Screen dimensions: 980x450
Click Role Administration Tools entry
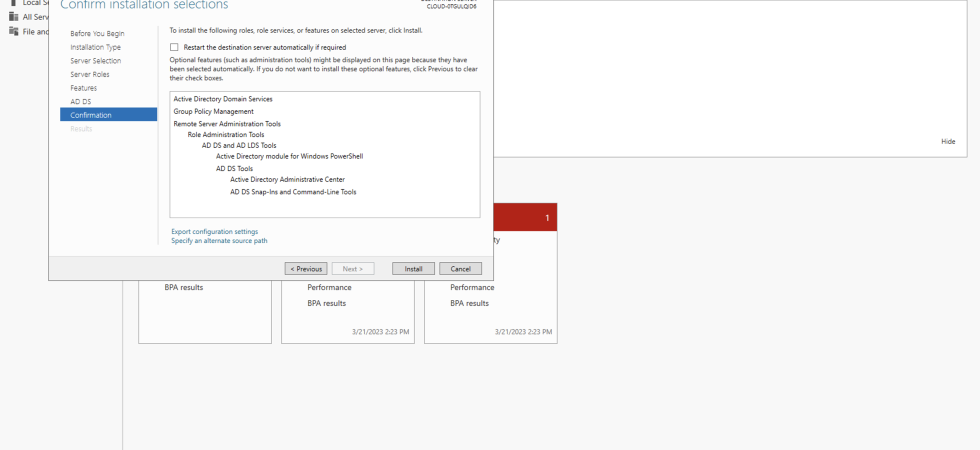(x=226, y=135)
